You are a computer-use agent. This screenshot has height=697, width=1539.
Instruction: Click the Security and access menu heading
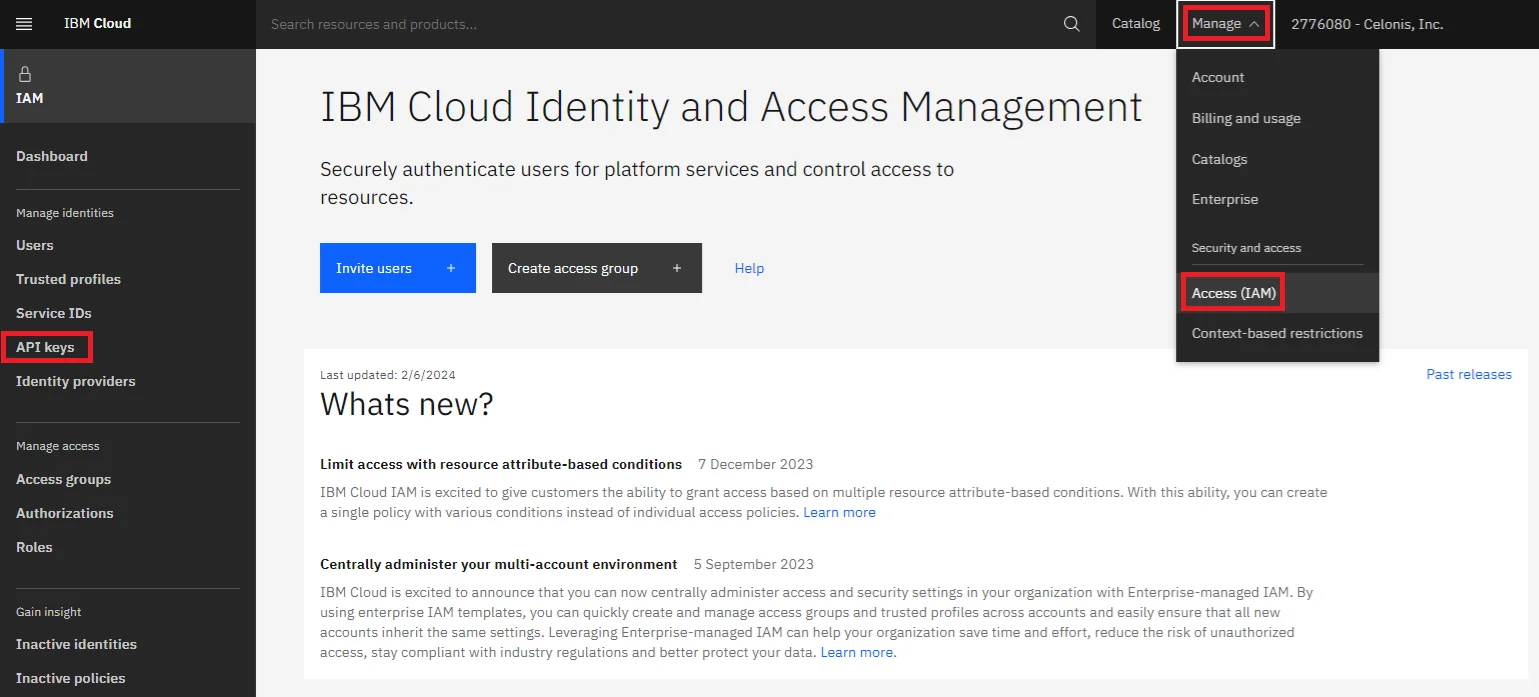tap(1246, 248)
